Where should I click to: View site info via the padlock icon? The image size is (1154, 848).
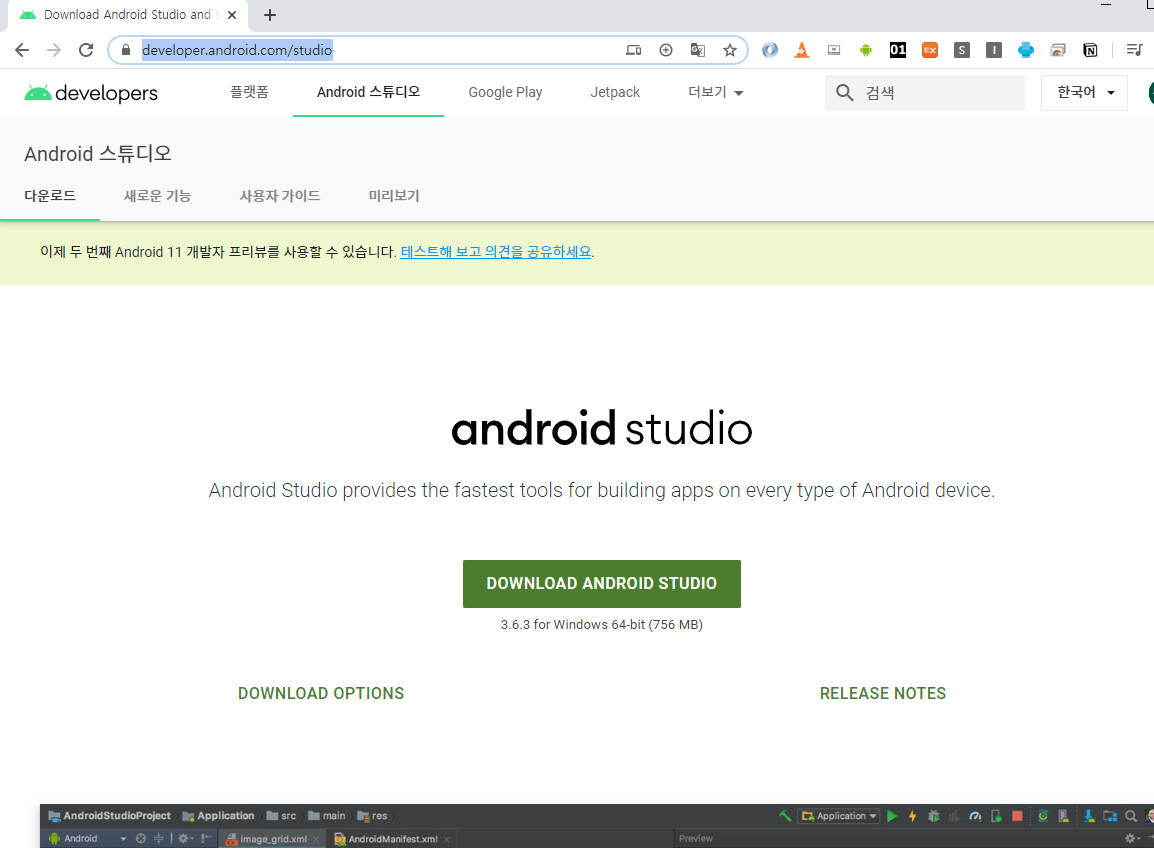pos(126,50)
